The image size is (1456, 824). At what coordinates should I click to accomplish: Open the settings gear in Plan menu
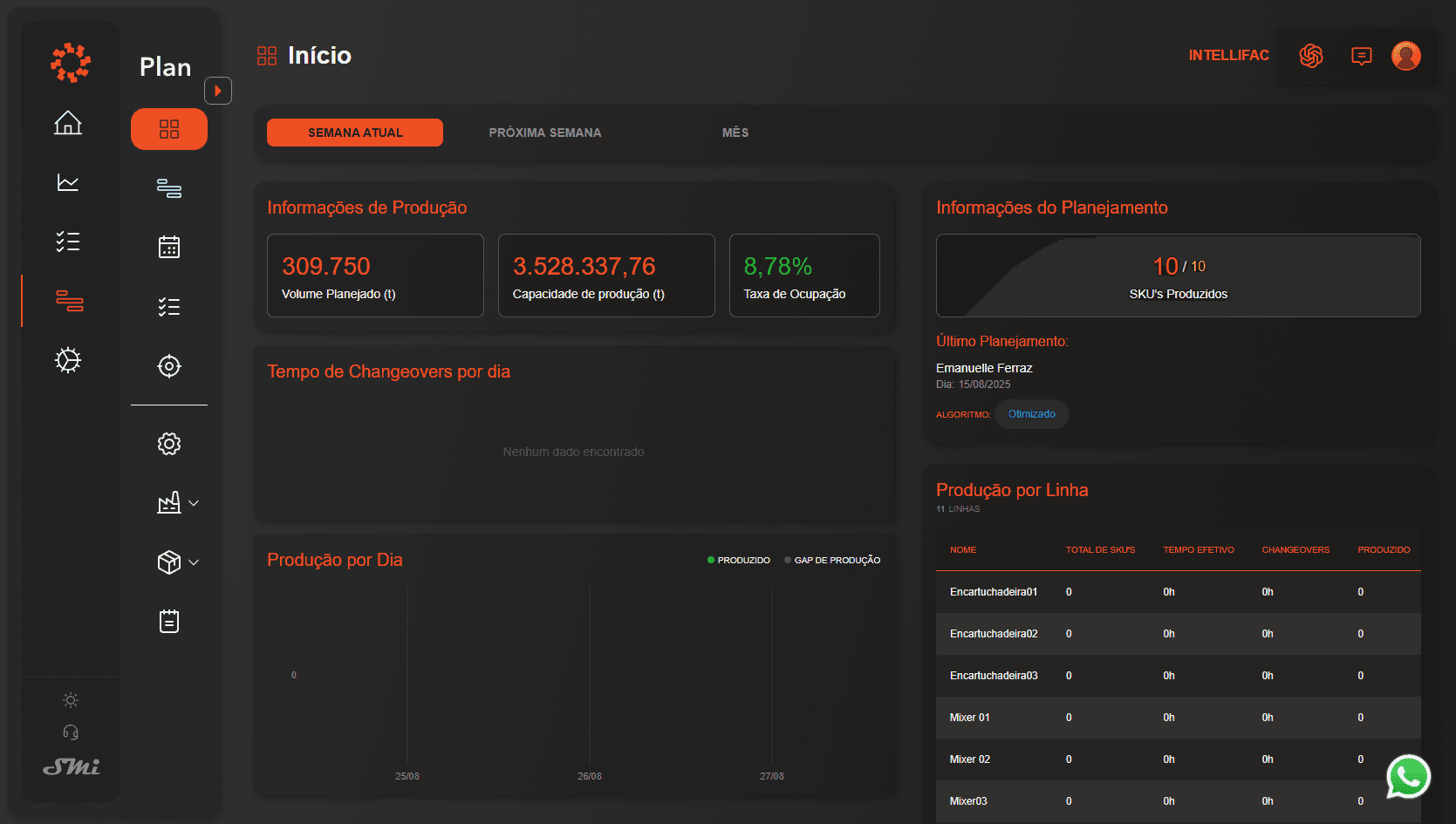click(x=169, y=444)
